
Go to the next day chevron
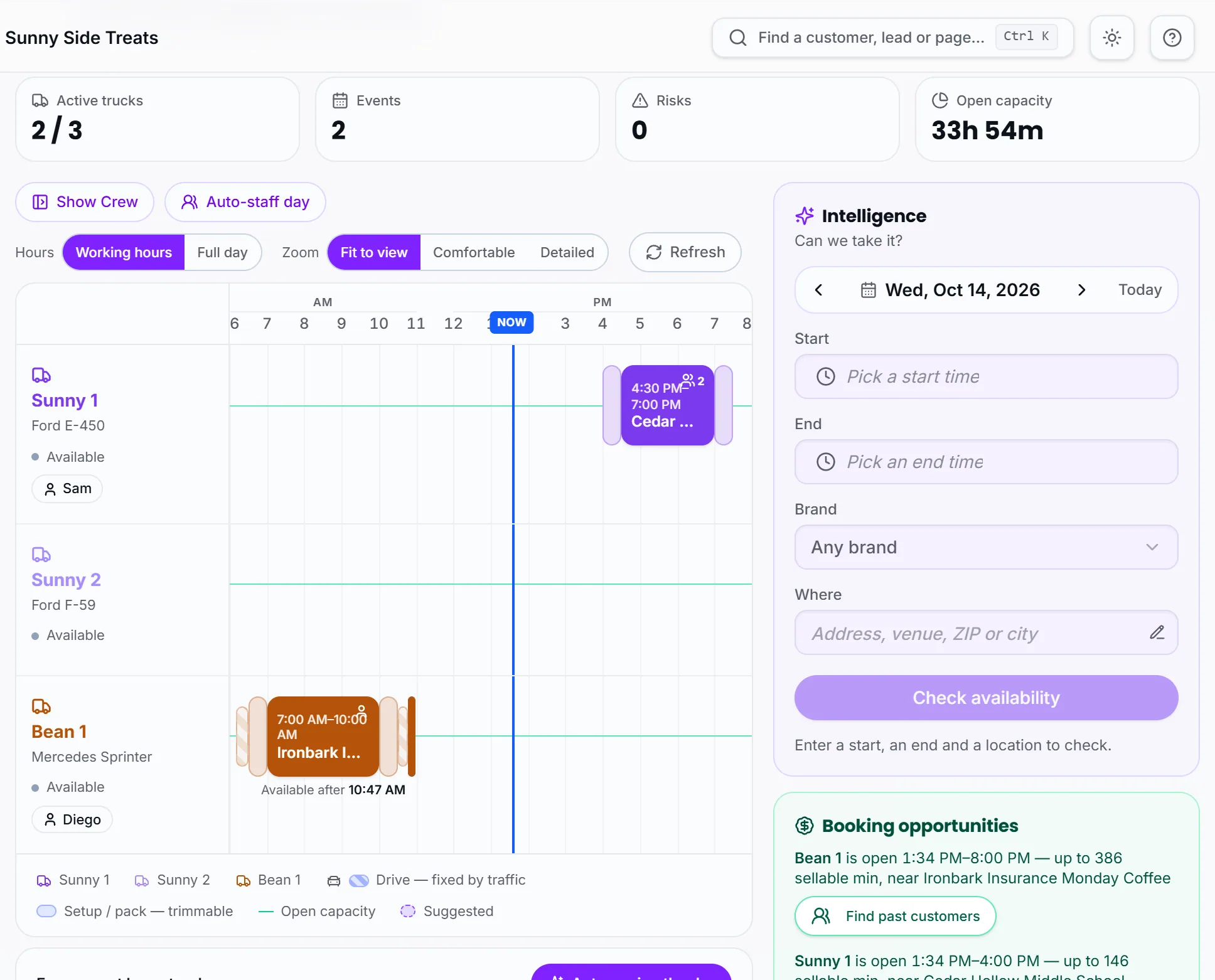[1081, 290]
